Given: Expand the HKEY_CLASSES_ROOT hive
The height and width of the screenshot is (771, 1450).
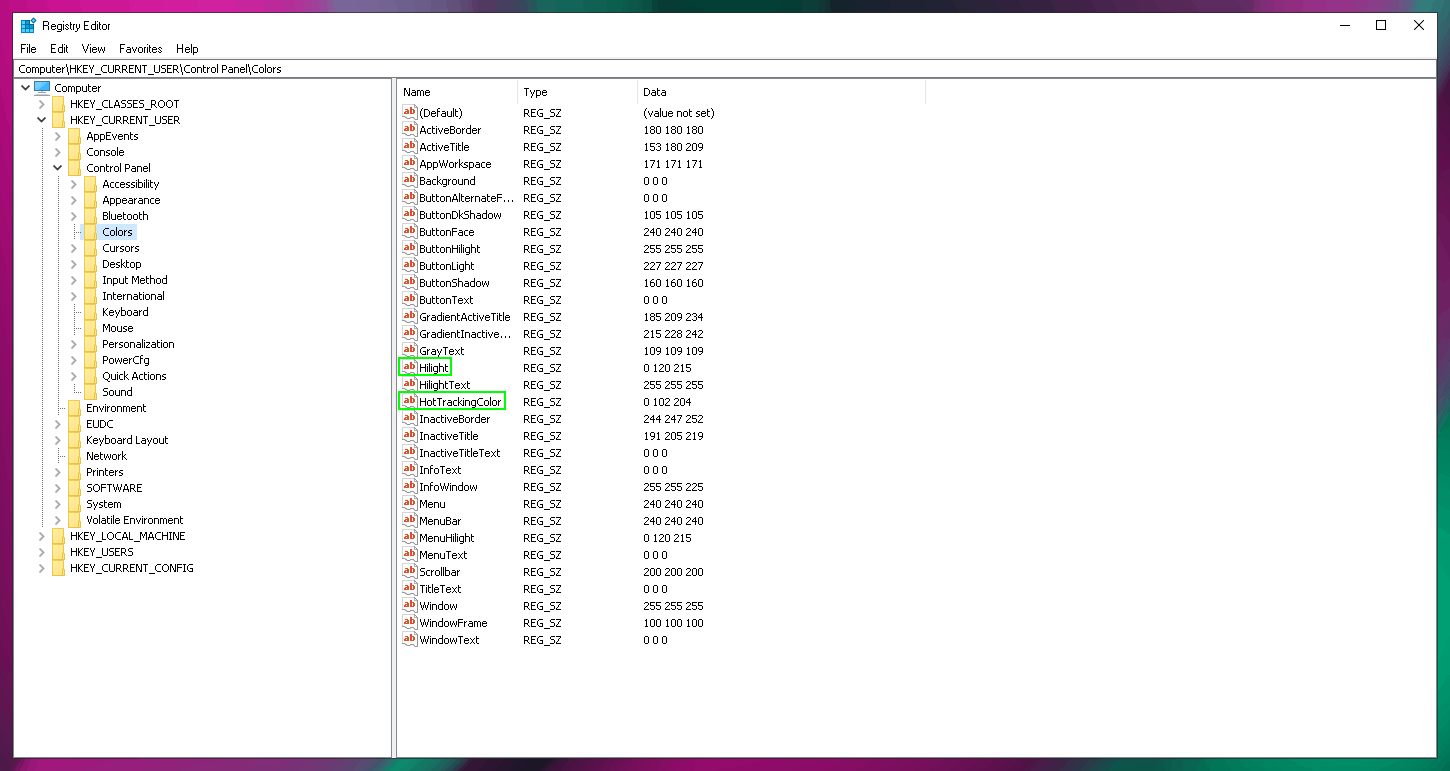Looking at the screenshot, I should 42,104.
